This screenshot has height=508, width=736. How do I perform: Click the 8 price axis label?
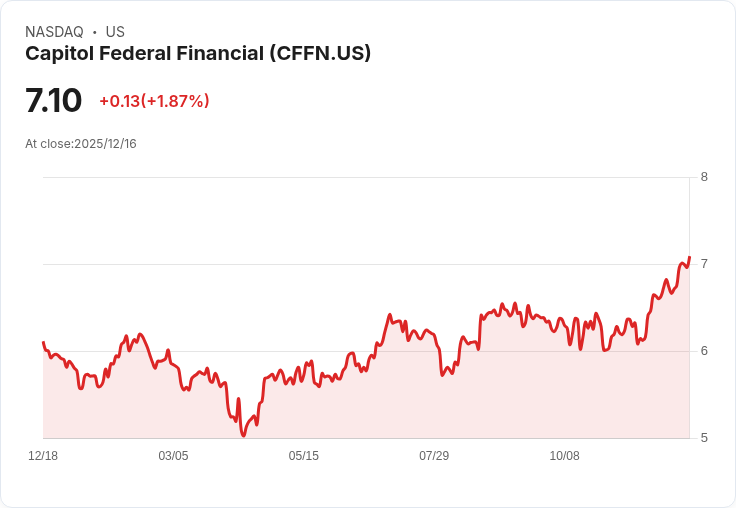pyautogui.click(x=704, y=177)
